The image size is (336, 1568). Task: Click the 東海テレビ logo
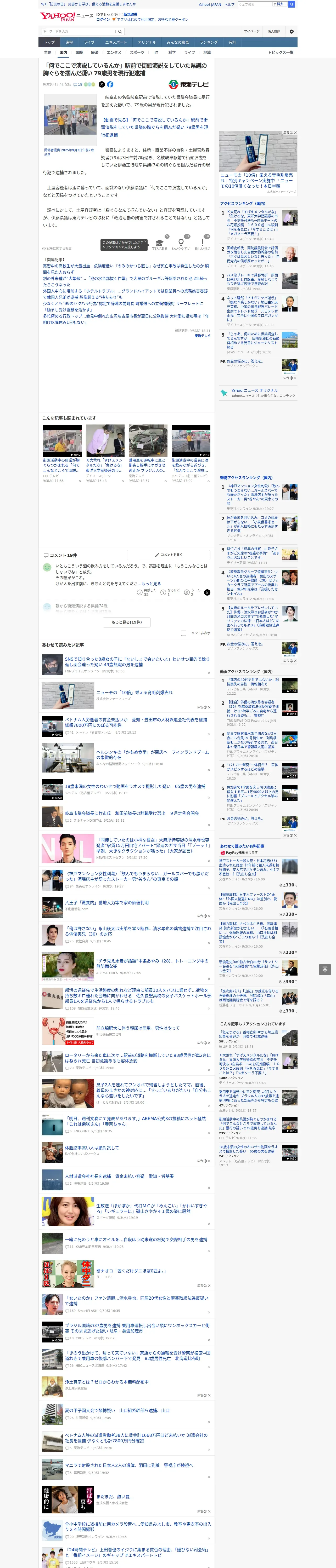point(189,85)
